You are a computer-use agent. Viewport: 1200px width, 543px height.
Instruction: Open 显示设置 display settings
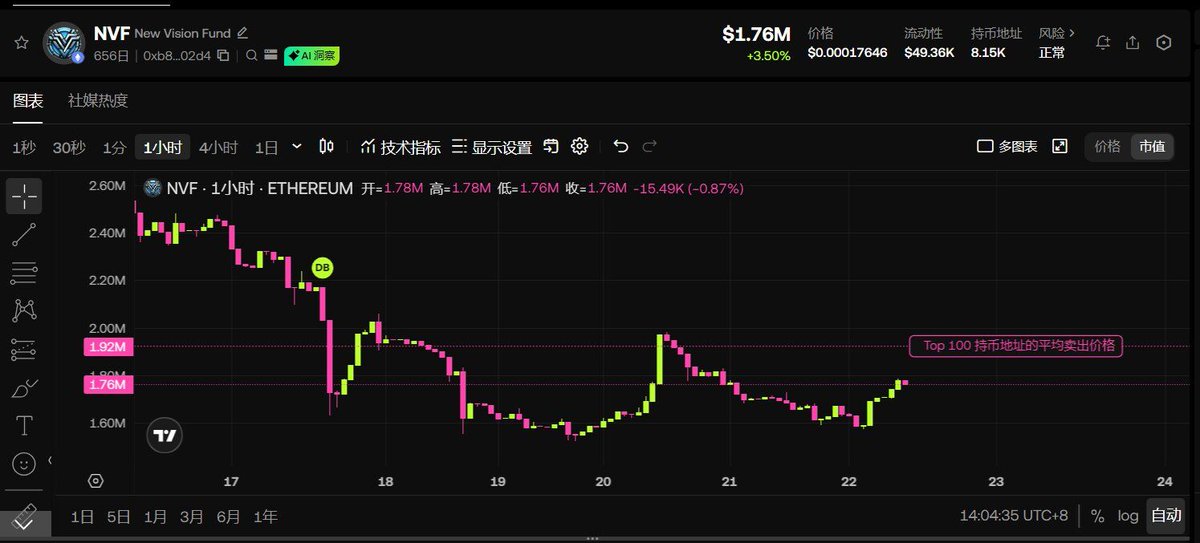(x=491, y=147)
